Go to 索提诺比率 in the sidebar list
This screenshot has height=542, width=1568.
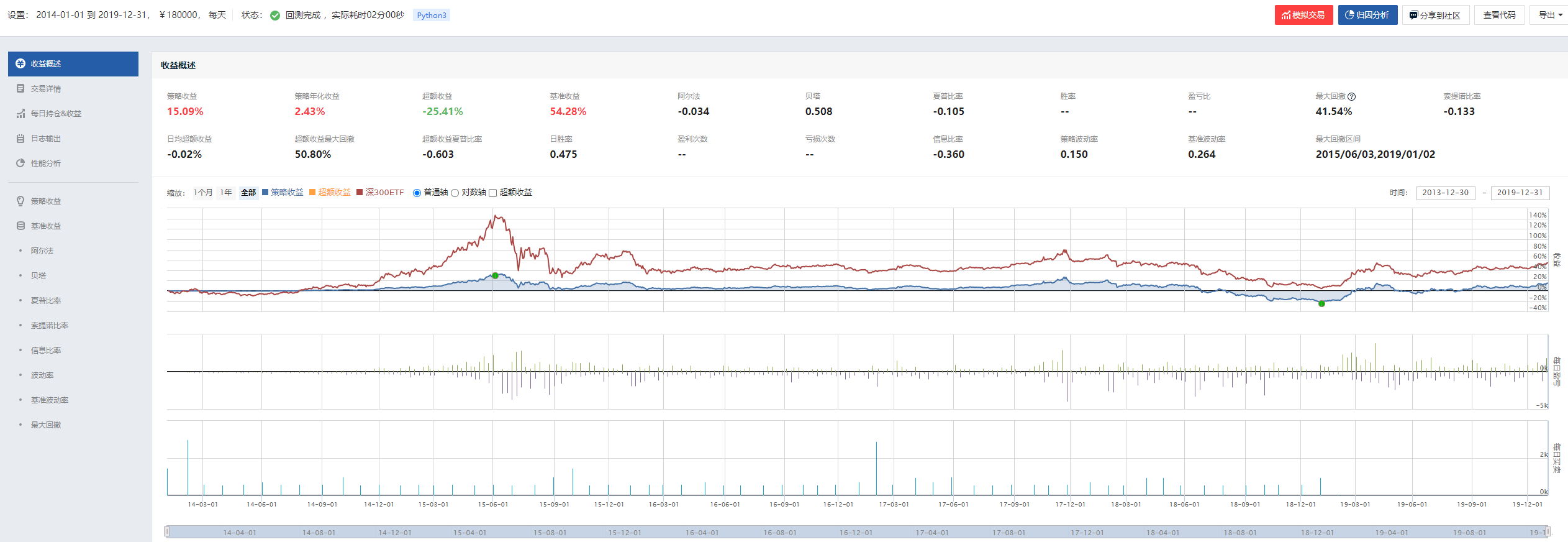(x=50, y=326)
